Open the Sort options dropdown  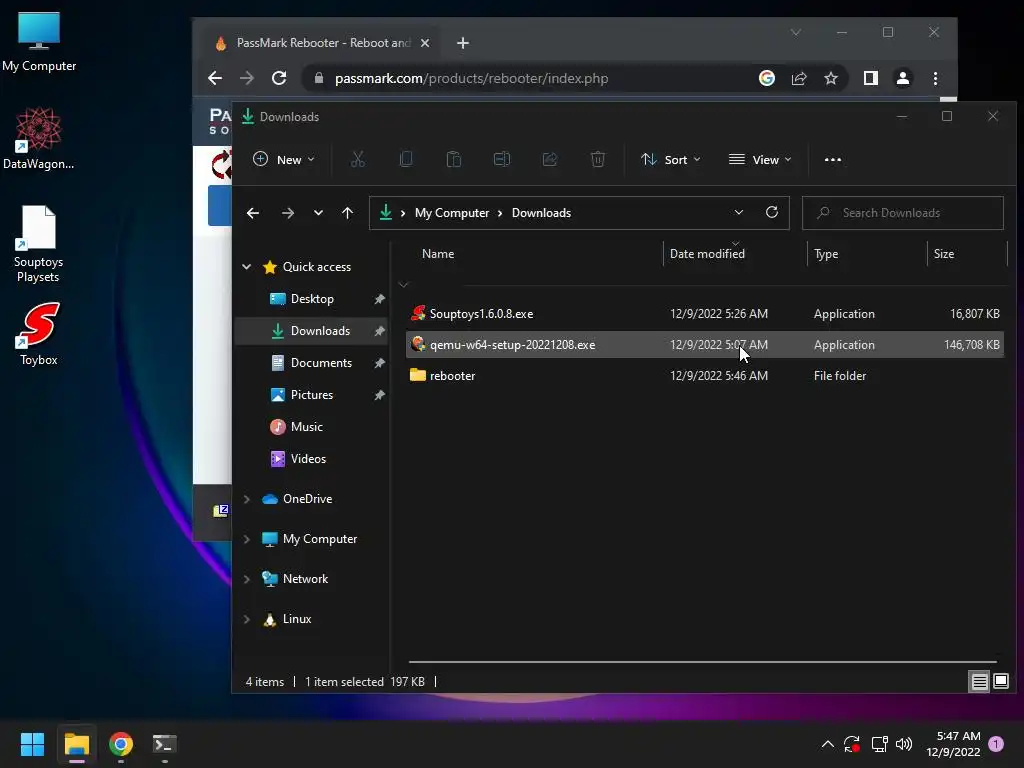click(670, 159)
